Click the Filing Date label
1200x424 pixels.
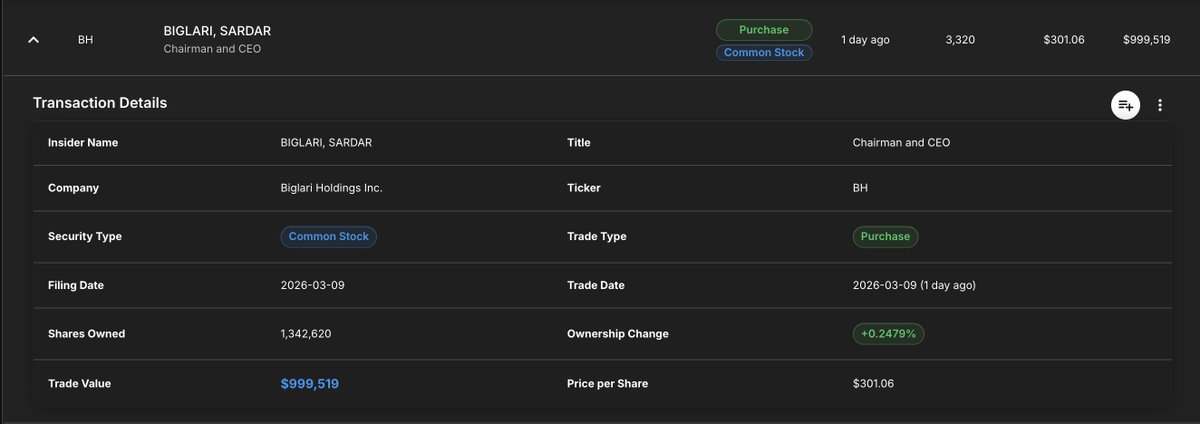point(76,285)
